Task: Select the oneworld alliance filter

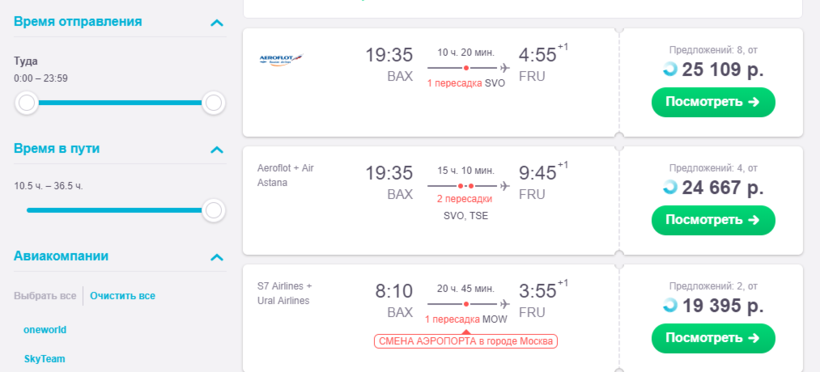Action: (45, 330)
